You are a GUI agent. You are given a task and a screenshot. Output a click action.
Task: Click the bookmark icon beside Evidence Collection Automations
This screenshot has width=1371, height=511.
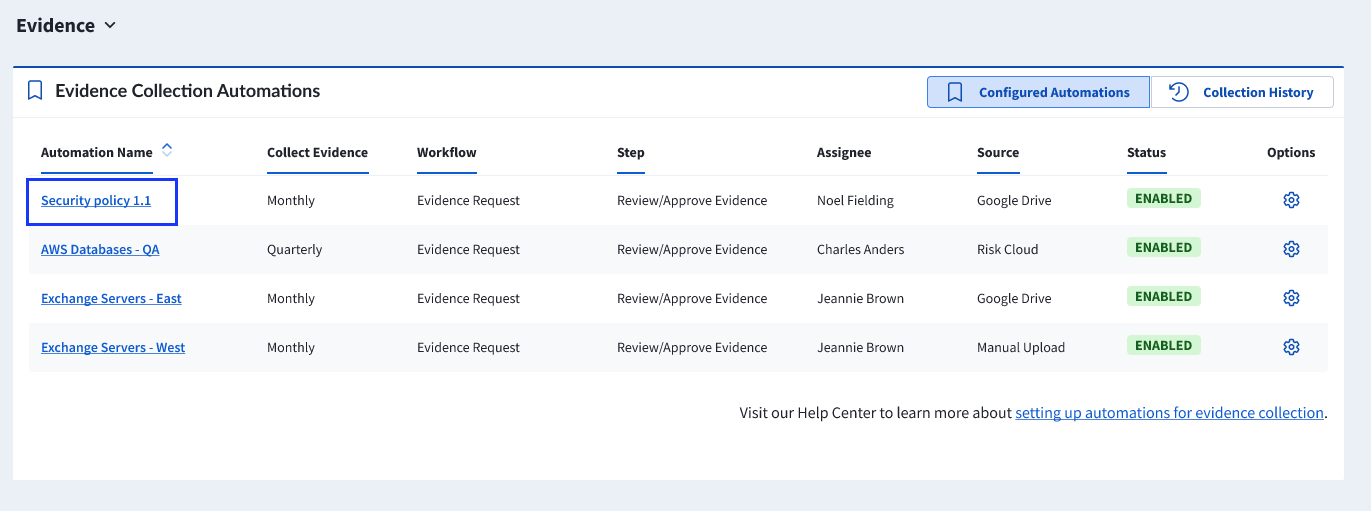(x=35, y=91)
